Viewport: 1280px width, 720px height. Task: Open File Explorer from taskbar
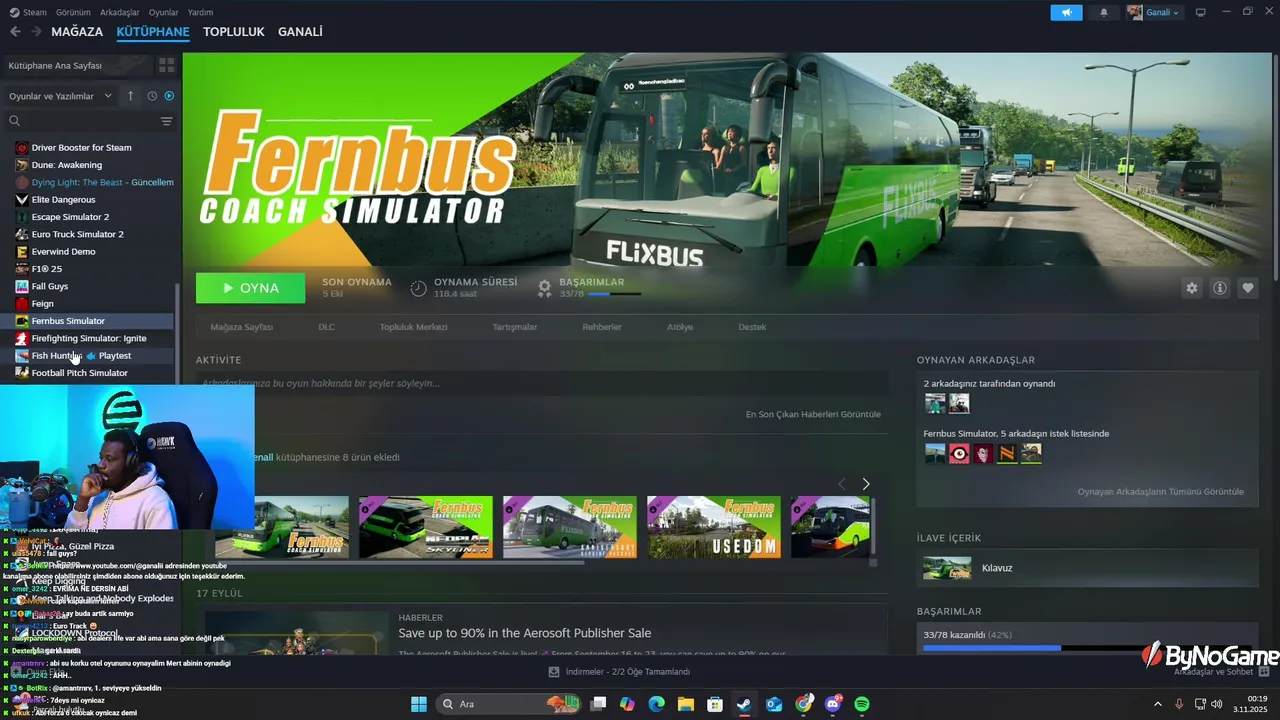coord(686,704)
